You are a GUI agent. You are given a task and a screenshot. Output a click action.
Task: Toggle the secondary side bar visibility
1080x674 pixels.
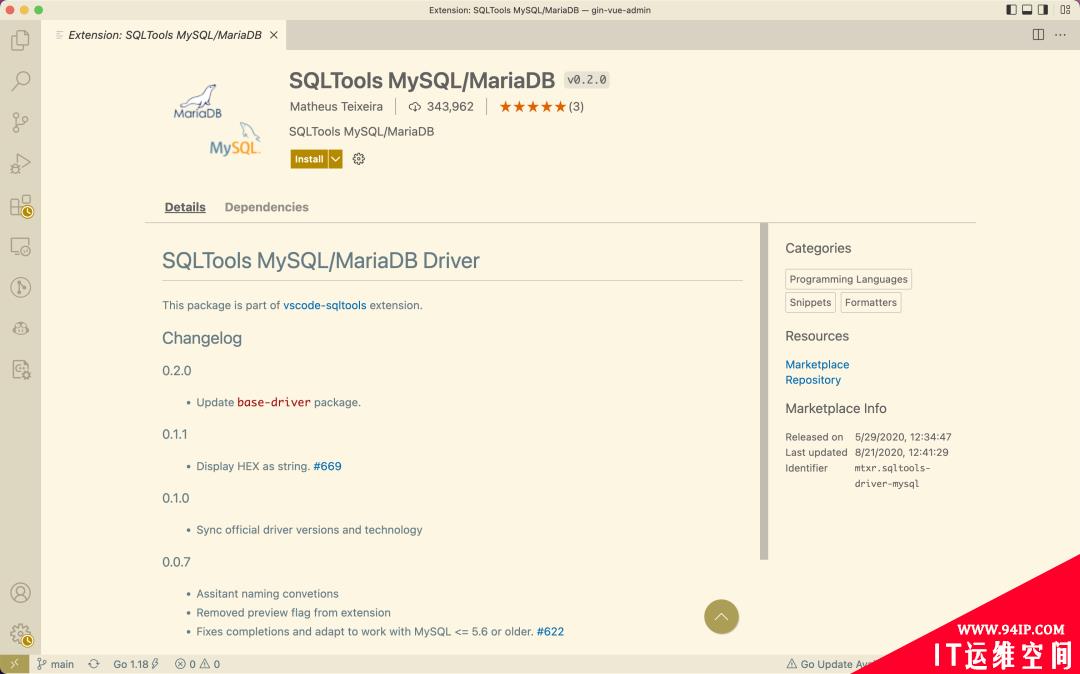(x=1043, y=10)
